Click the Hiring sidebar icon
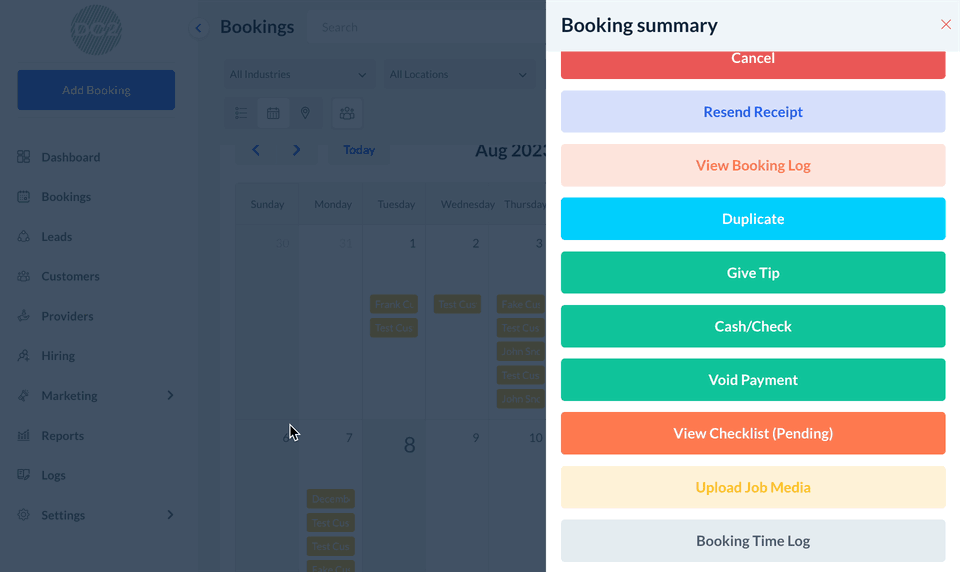The width and height of the screenshot is (960, 572). 23,356
